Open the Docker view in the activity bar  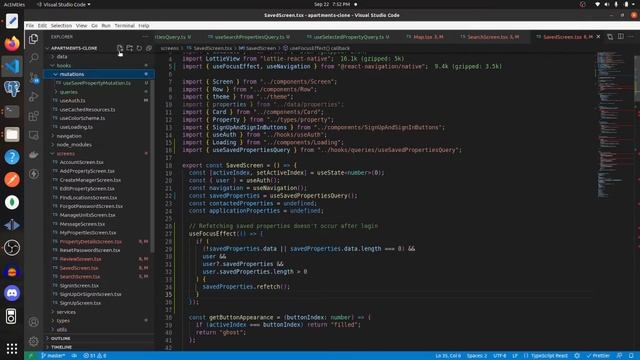33,155
